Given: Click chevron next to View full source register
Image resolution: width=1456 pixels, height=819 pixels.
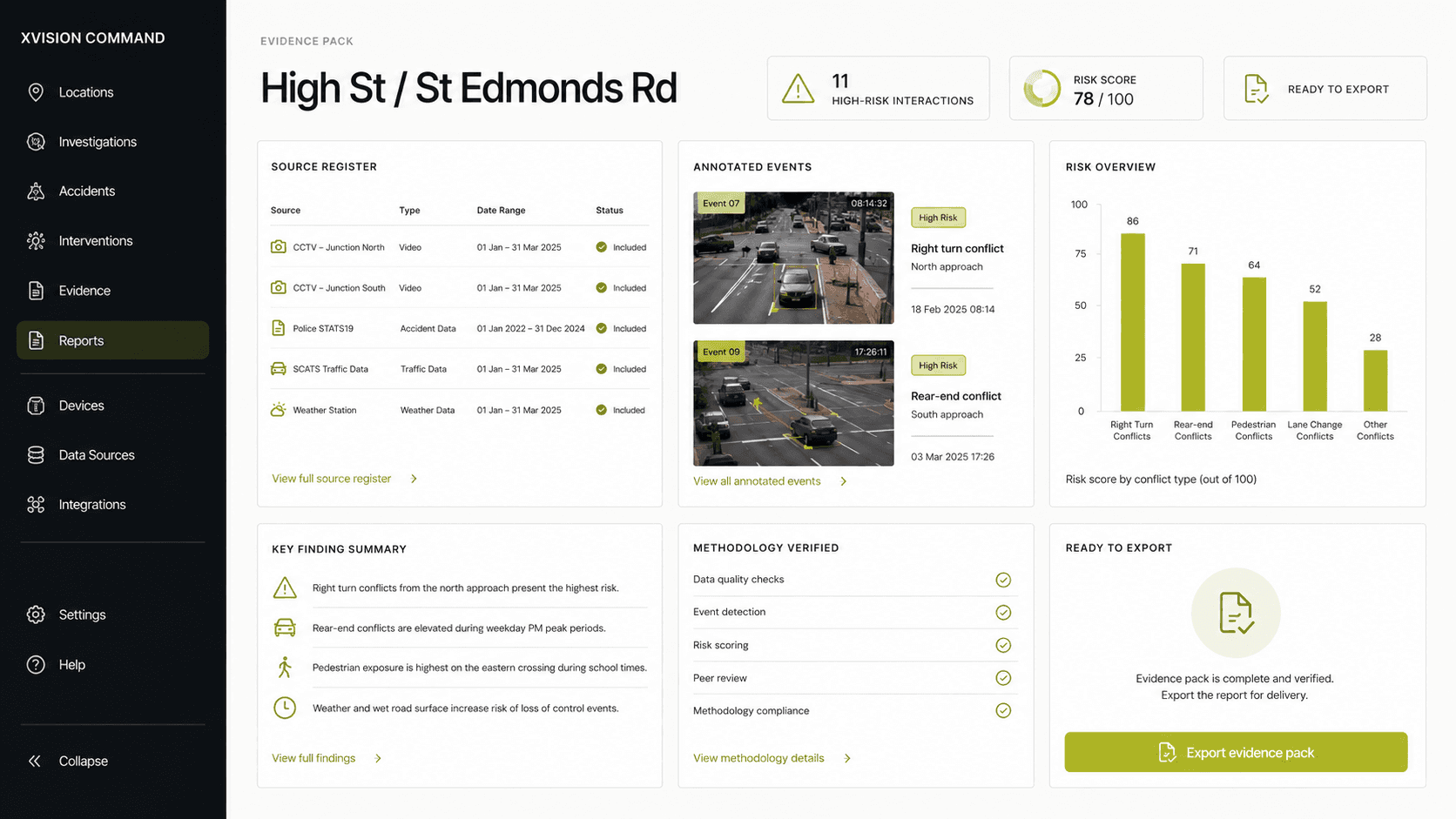Looking at the screenshot, I should [414, 479].
